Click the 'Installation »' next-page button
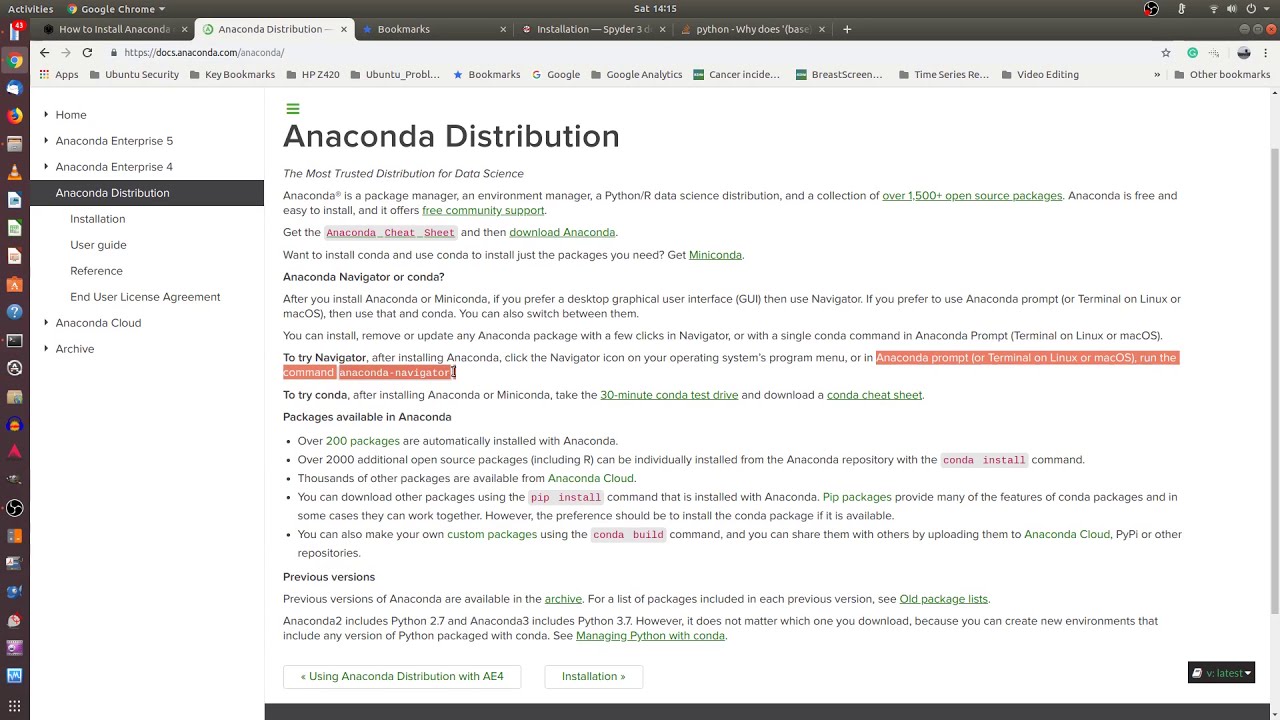Image resolution: width=1280 pixels, height=720 pixels. tap(594, 677)
